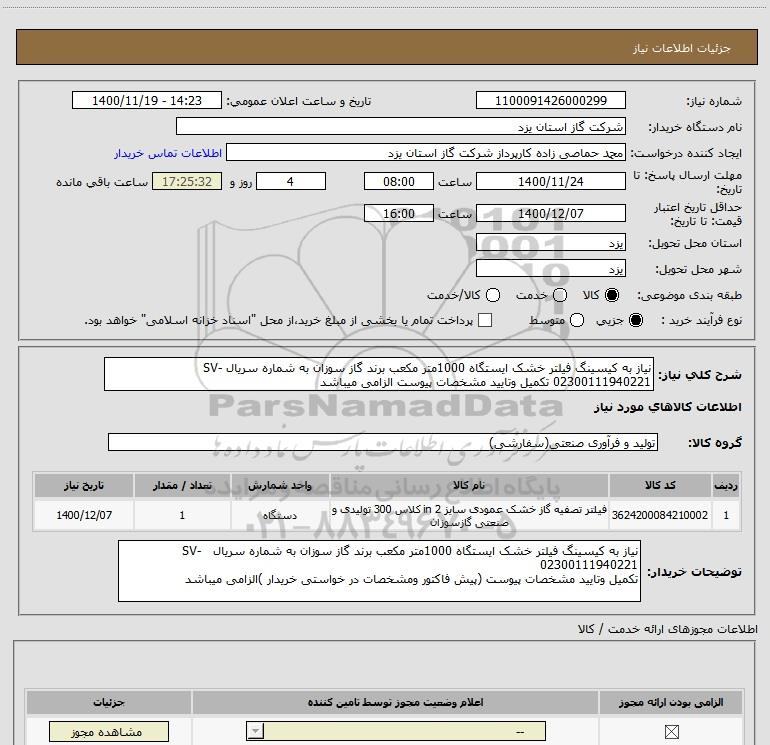Viewport: 770px width, 745px height.
Task: Click the مشاهده مجوز button
Action: (x=109, y=732)
